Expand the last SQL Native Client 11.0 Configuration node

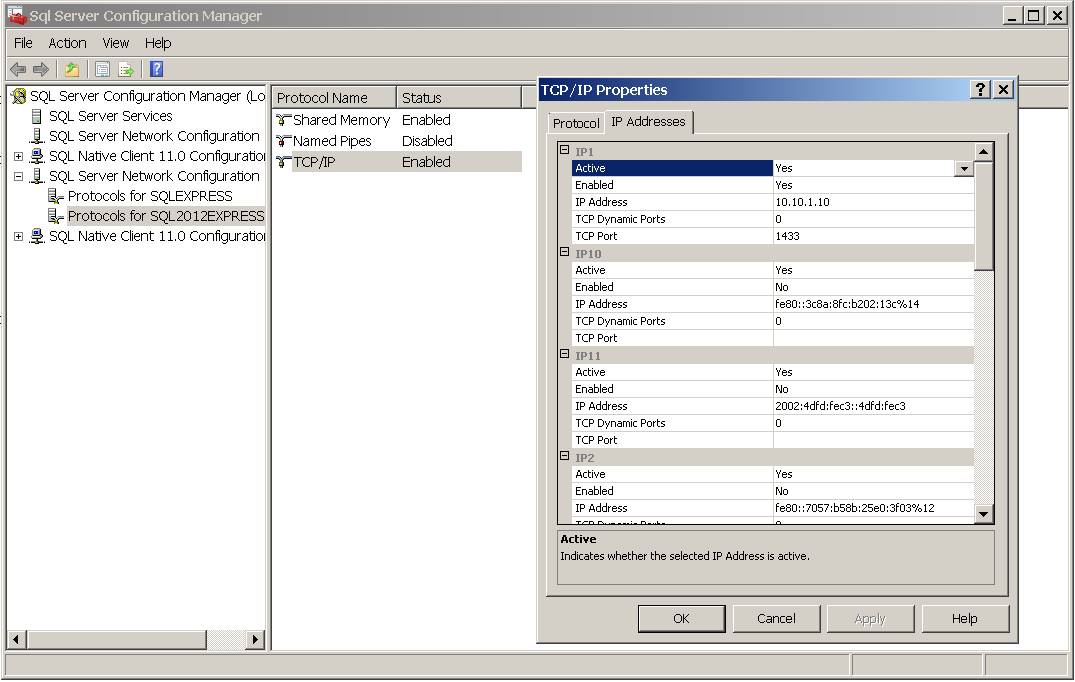point(19,236)
